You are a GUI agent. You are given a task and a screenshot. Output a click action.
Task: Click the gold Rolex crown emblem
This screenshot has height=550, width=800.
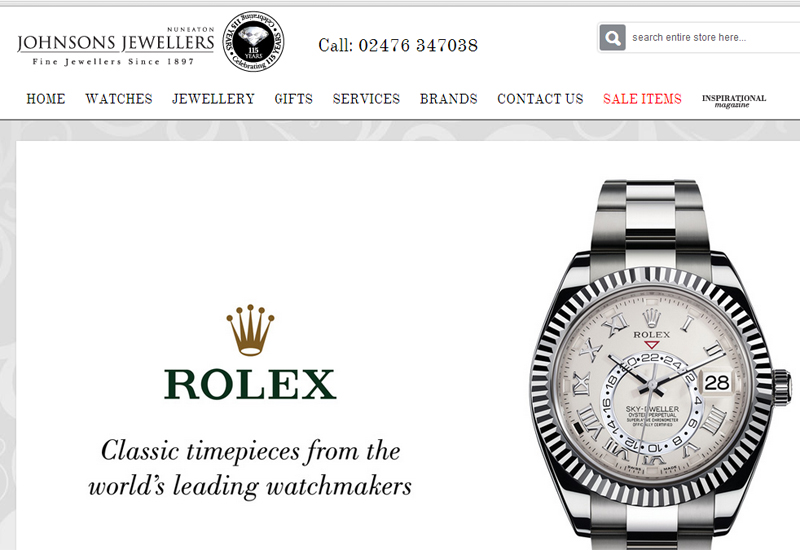click(x=250, y=330)
